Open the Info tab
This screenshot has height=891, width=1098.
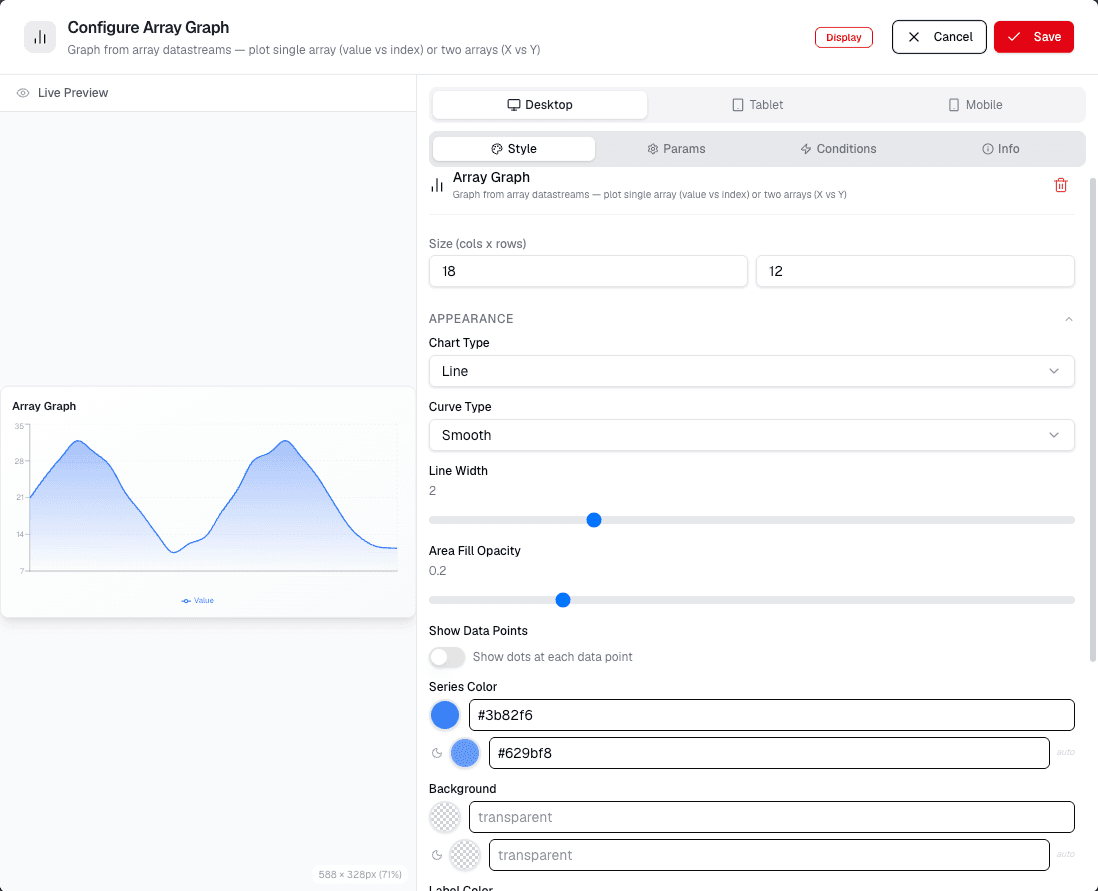click(x=1001, y=148)
